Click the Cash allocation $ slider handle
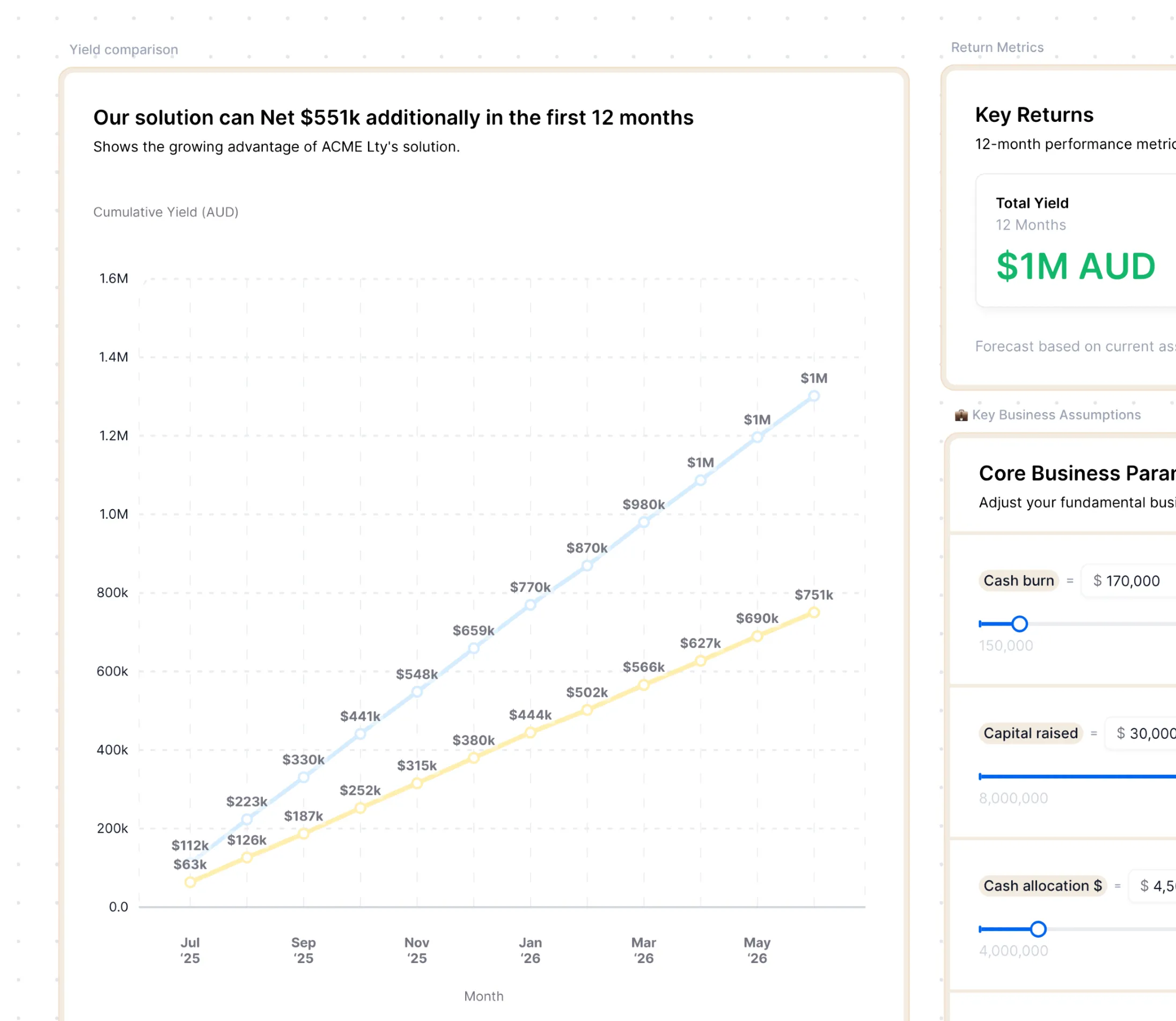The image size is (1176, 1021). pyautogui.click(x=1038, y=929)
